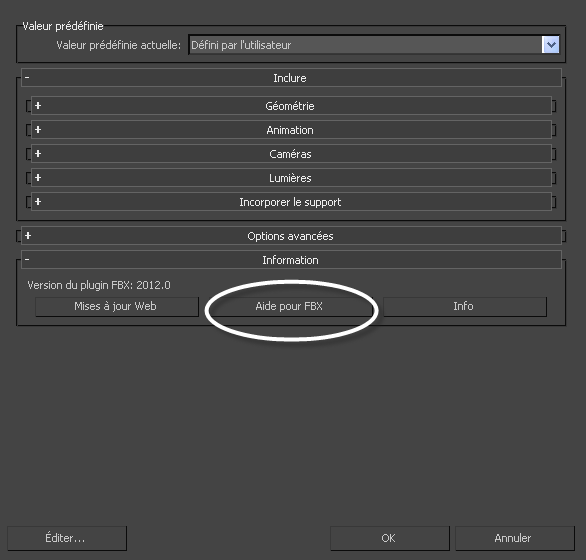Click plus icon of Options avancées
Viewport: 586px width, 560px height.
tap(28, 236)
